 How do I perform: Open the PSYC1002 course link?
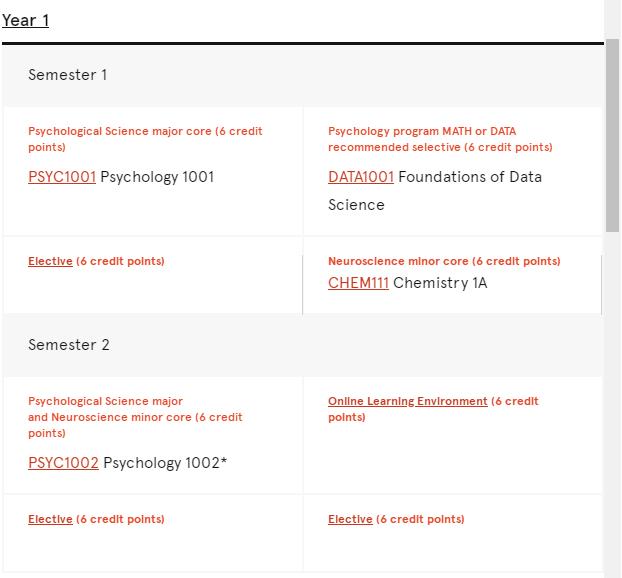pos(63,463)
